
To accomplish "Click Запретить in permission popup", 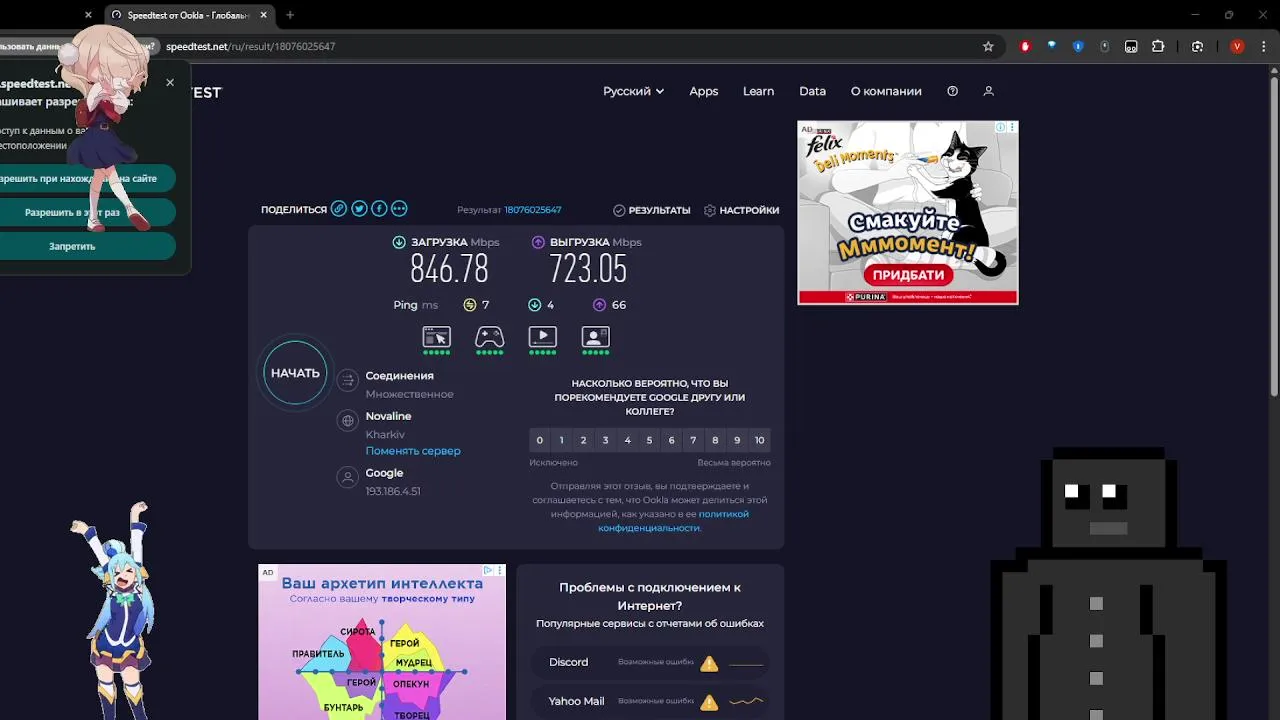I will pyautogui.click(x=72, y=246).
